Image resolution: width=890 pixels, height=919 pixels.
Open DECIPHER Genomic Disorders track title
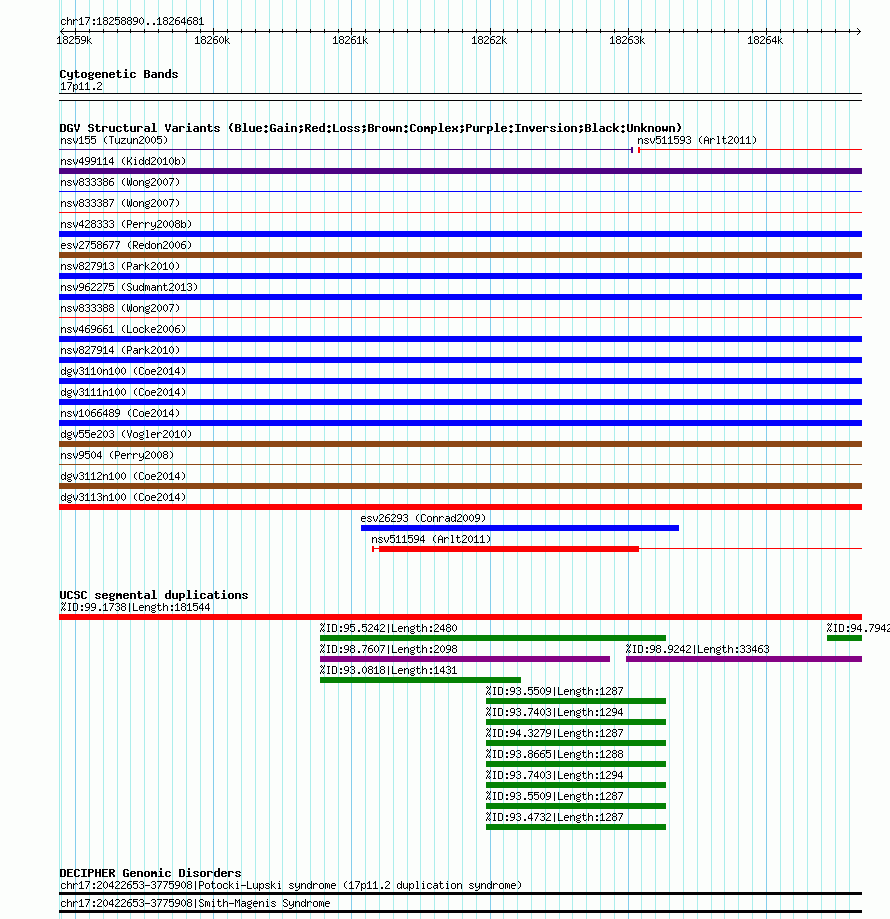150,873
